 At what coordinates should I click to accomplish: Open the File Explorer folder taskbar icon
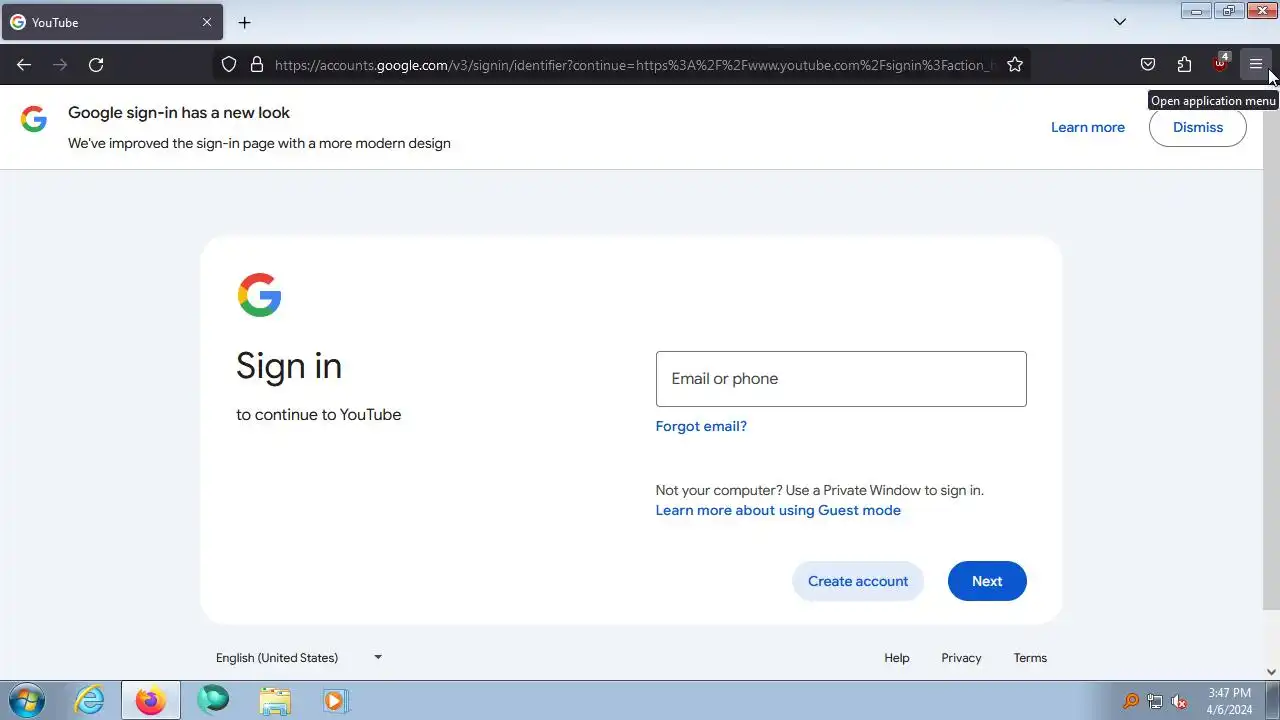[x=274, y=701]
